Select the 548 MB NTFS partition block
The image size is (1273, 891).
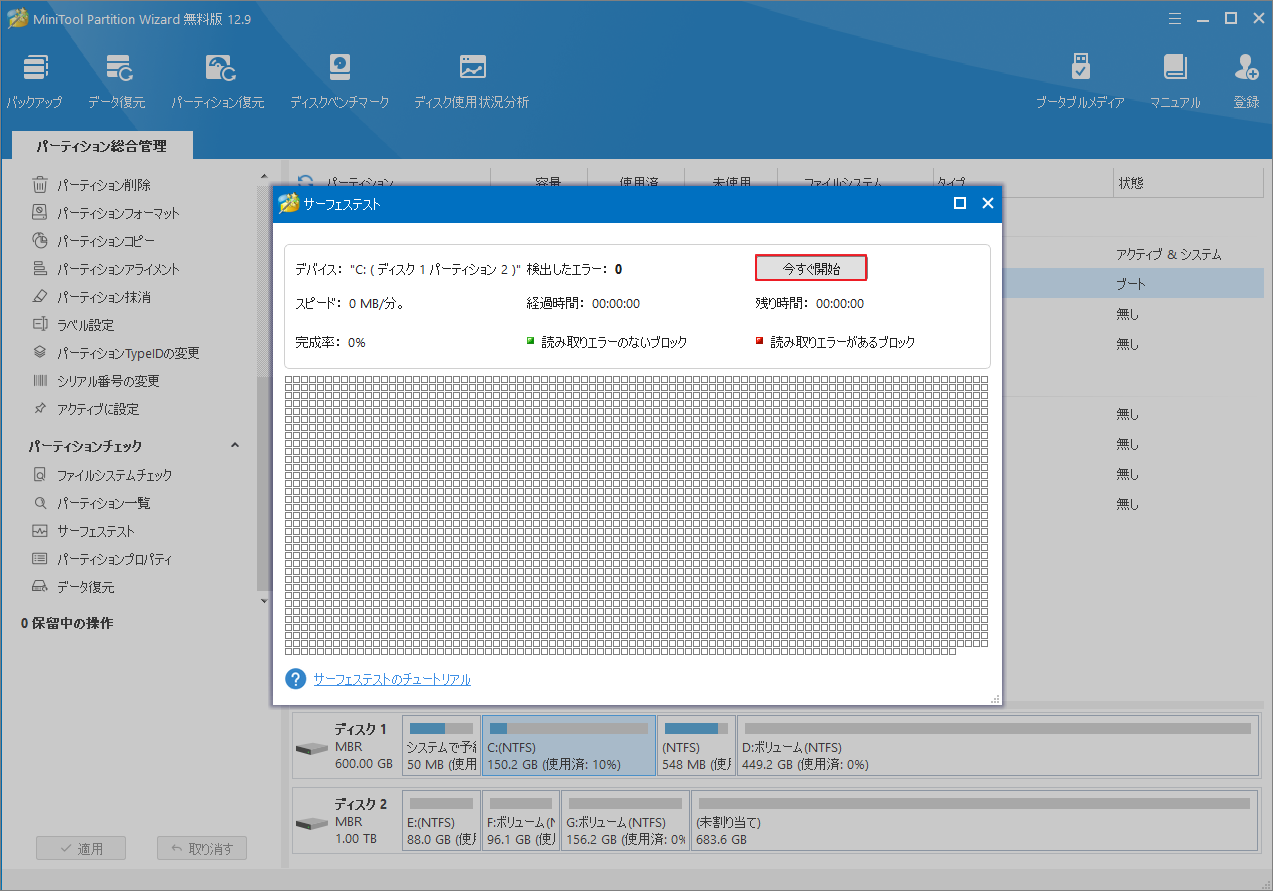pyautogui.click(x=697, y=745)
